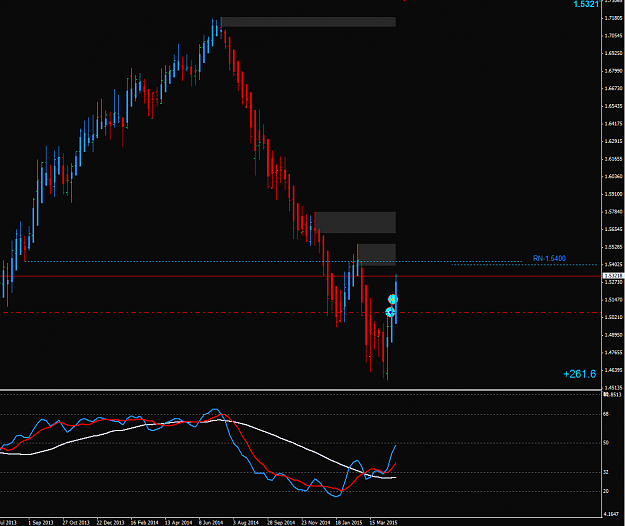Click the 18 Jan 2015 date label
The image size is (625, 526).
[x=349, y=522]
